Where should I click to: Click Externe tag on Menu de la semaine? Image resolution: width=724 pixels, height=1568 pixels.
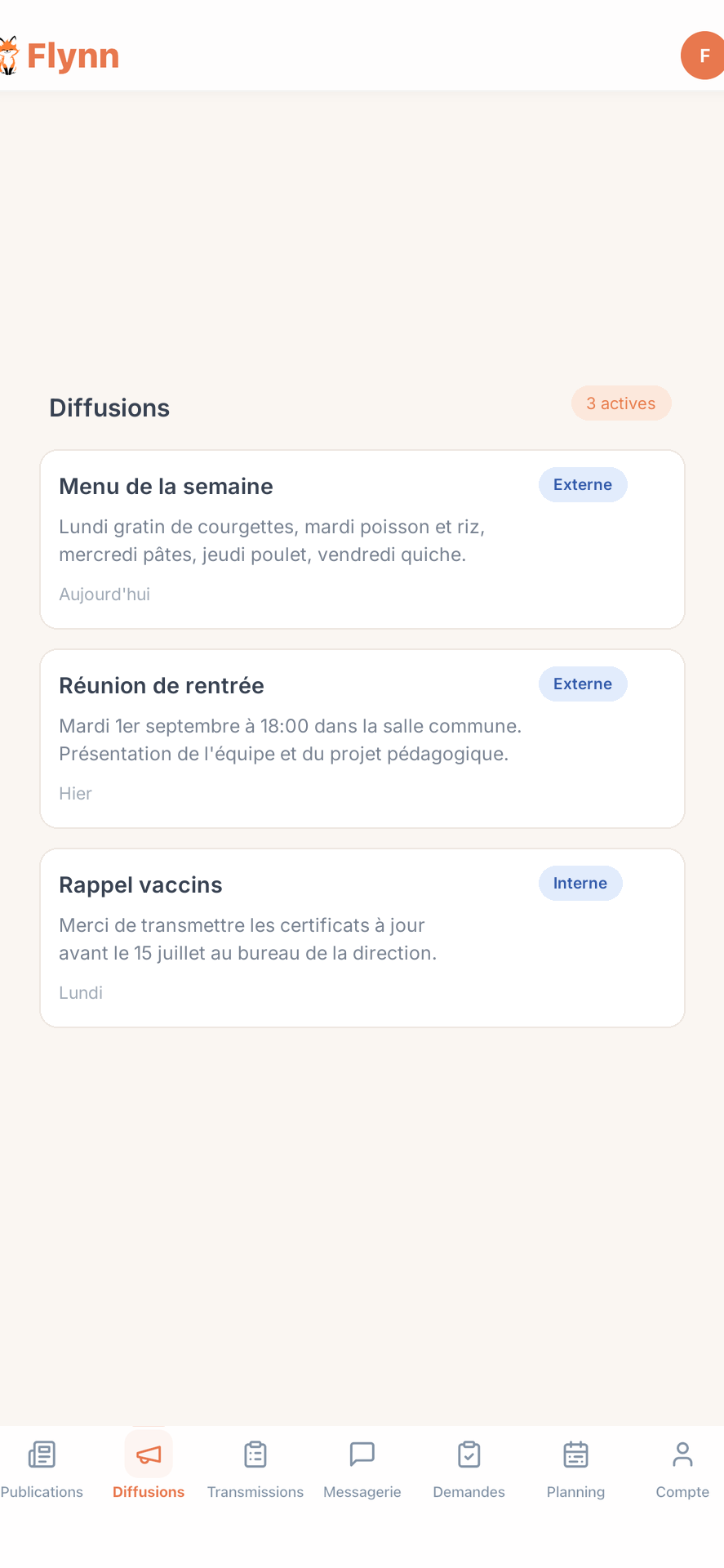pyautogui.click(x=583, y=484)
